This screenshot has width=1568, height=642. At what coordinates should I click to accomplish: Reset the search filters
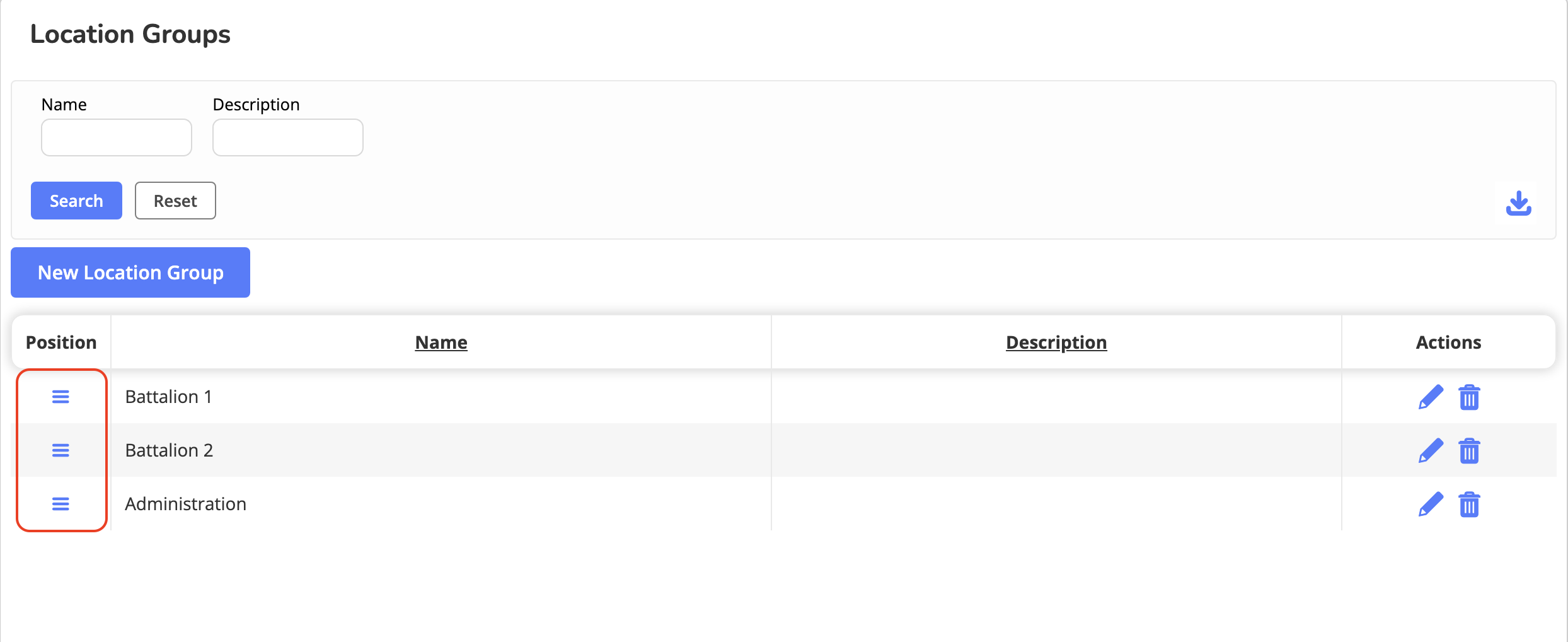[x=175, y=201]
